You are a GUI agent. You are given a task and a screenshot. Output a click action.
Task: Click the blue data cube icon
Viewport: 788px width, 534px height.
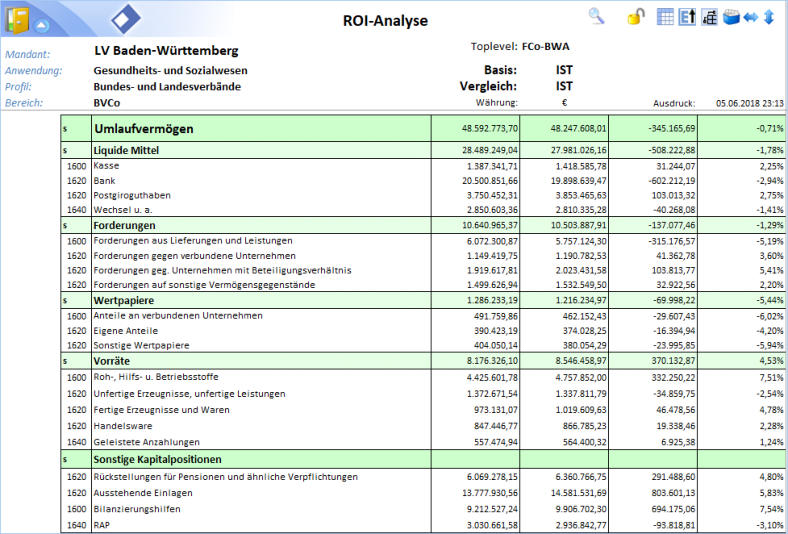point(730,16)
